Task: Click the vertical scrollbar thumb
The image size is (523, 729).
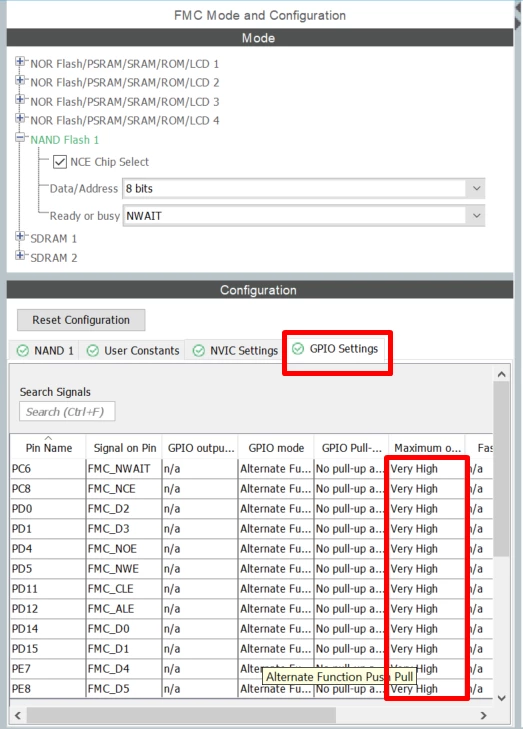Action: [x=502, y=469]
